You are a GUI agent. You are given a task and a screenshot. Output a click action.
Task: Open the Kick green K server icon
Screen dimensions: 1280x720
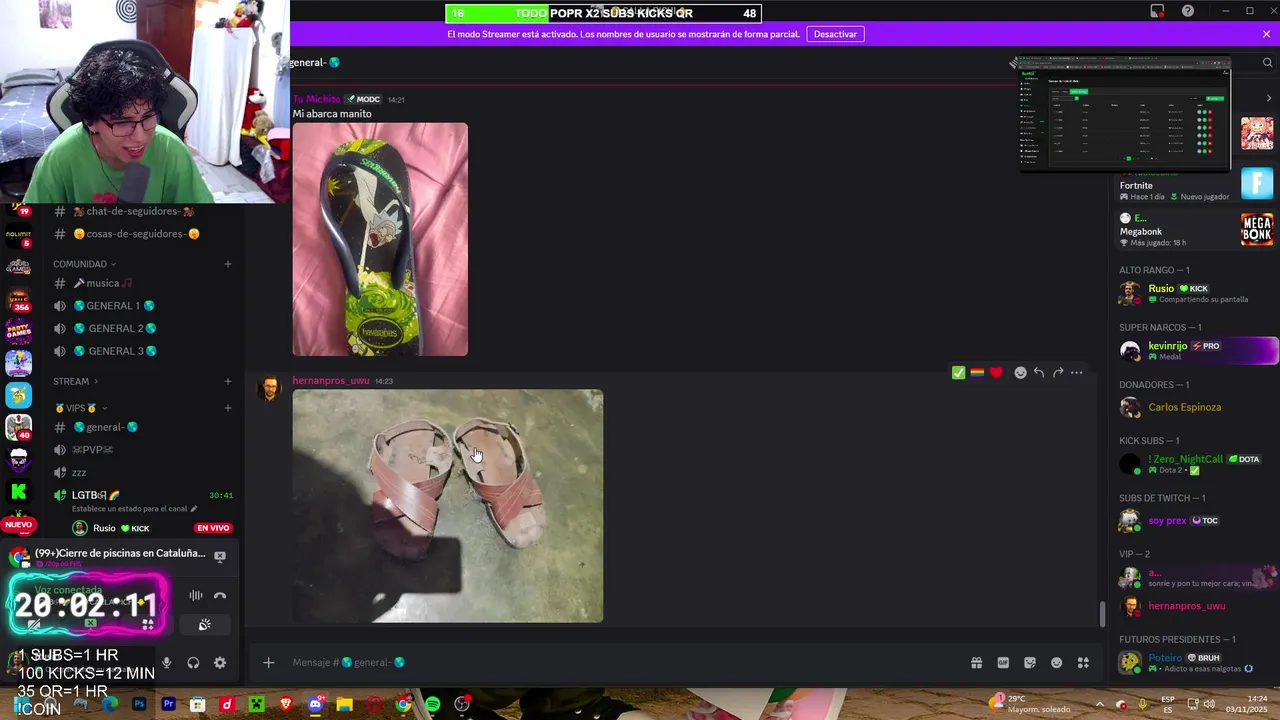pos(18,491)
